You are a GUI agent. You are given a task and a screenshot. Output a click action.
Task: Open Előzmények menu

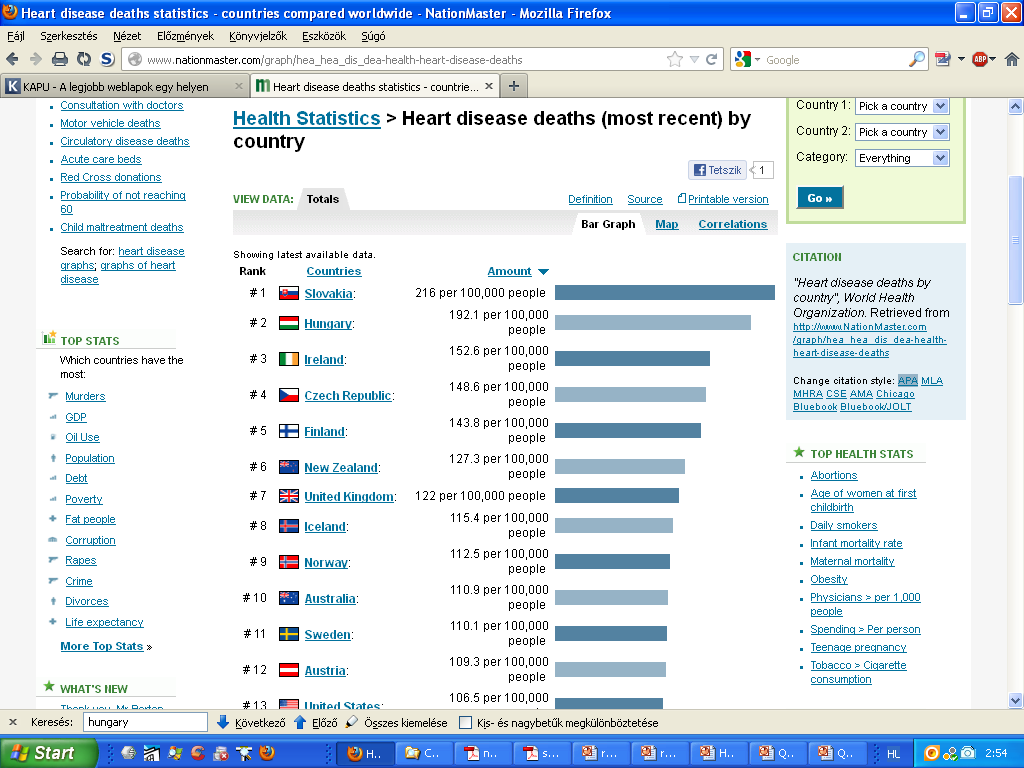point(185,36)
